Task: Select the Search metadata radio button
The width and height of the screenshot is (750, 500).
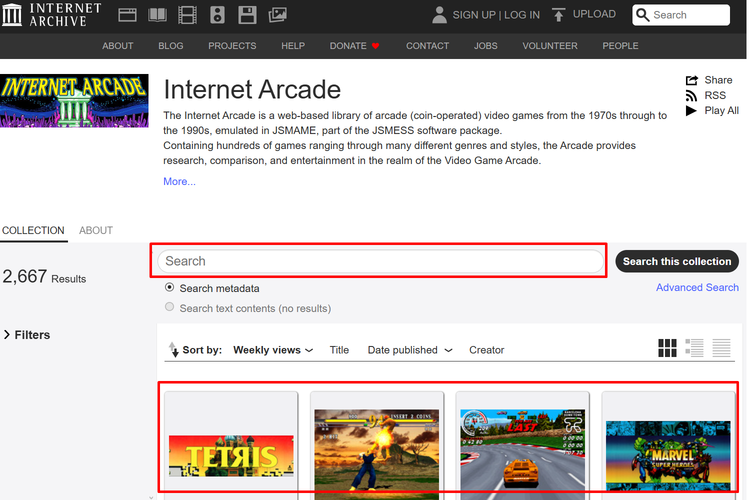Action: [169, 288]
